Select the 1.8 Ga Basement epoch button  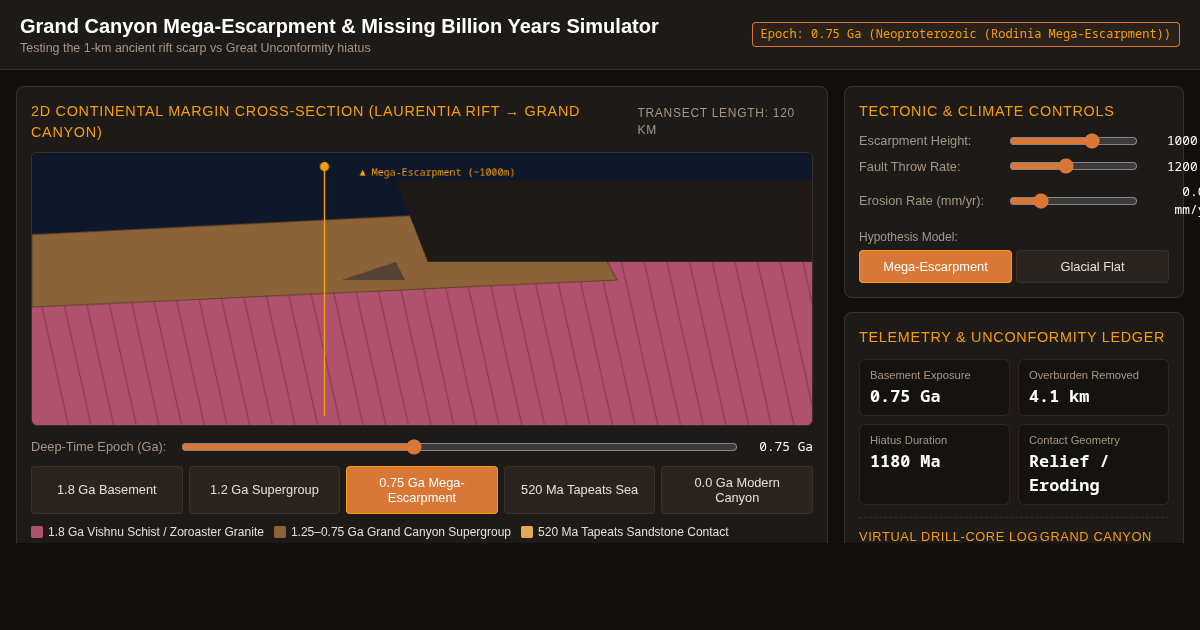107,490
